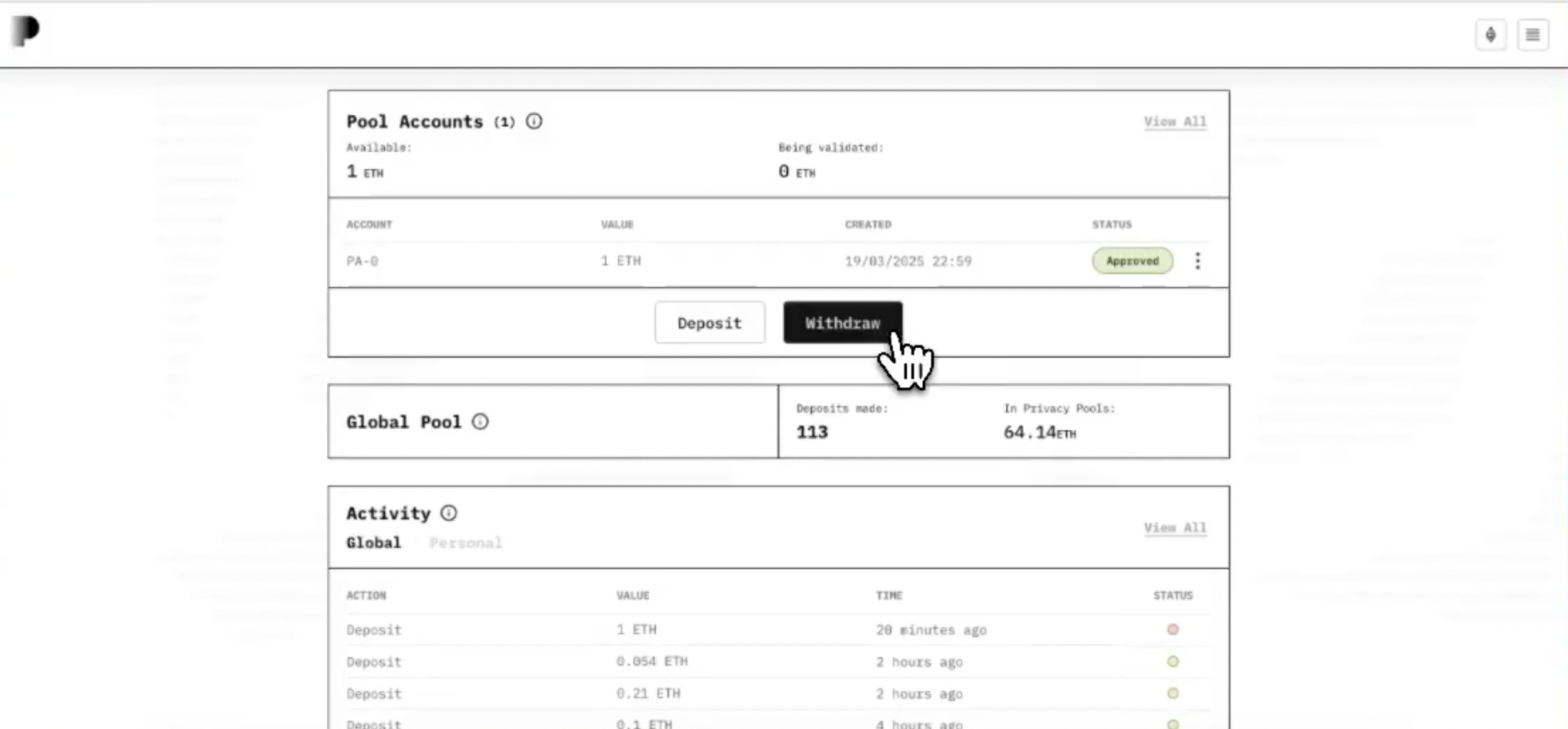Select the Global activity tab
The image size is (1568, 729).
373,543
